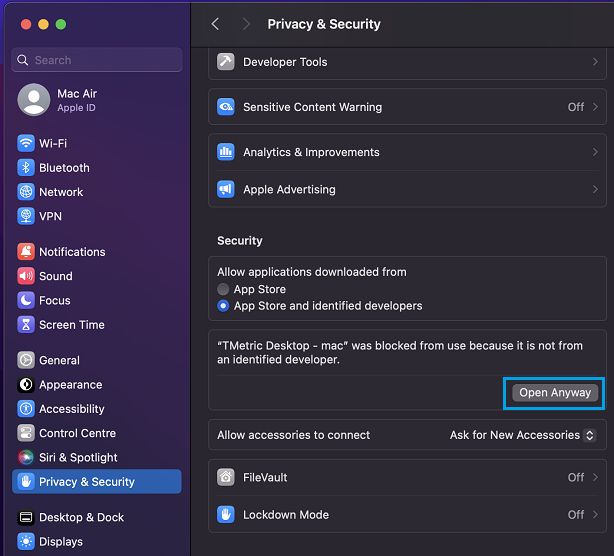The image size is (614, 556).
Task: Click the FileVault Off value
Action: click(x=576, y=477)
